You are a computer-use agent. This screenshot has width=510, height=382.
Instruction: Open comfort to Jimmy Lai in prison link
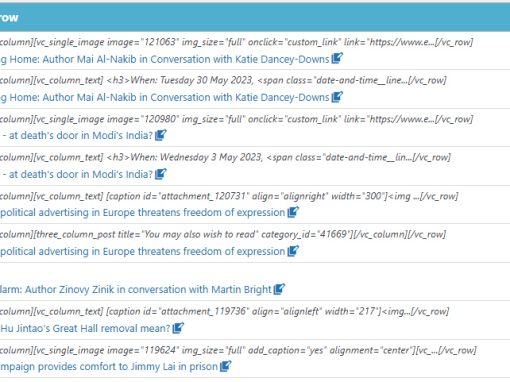coord(109,367)
